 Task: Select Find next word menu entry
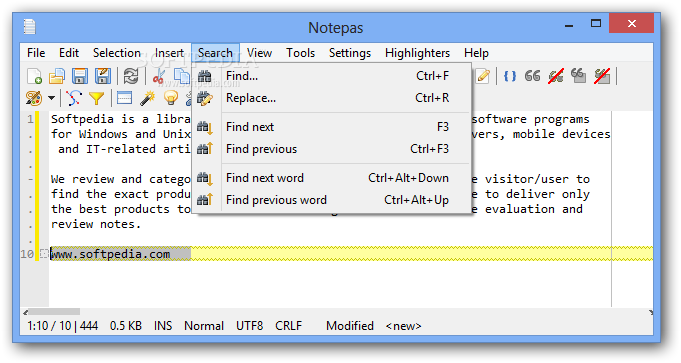tap(332, 178)
